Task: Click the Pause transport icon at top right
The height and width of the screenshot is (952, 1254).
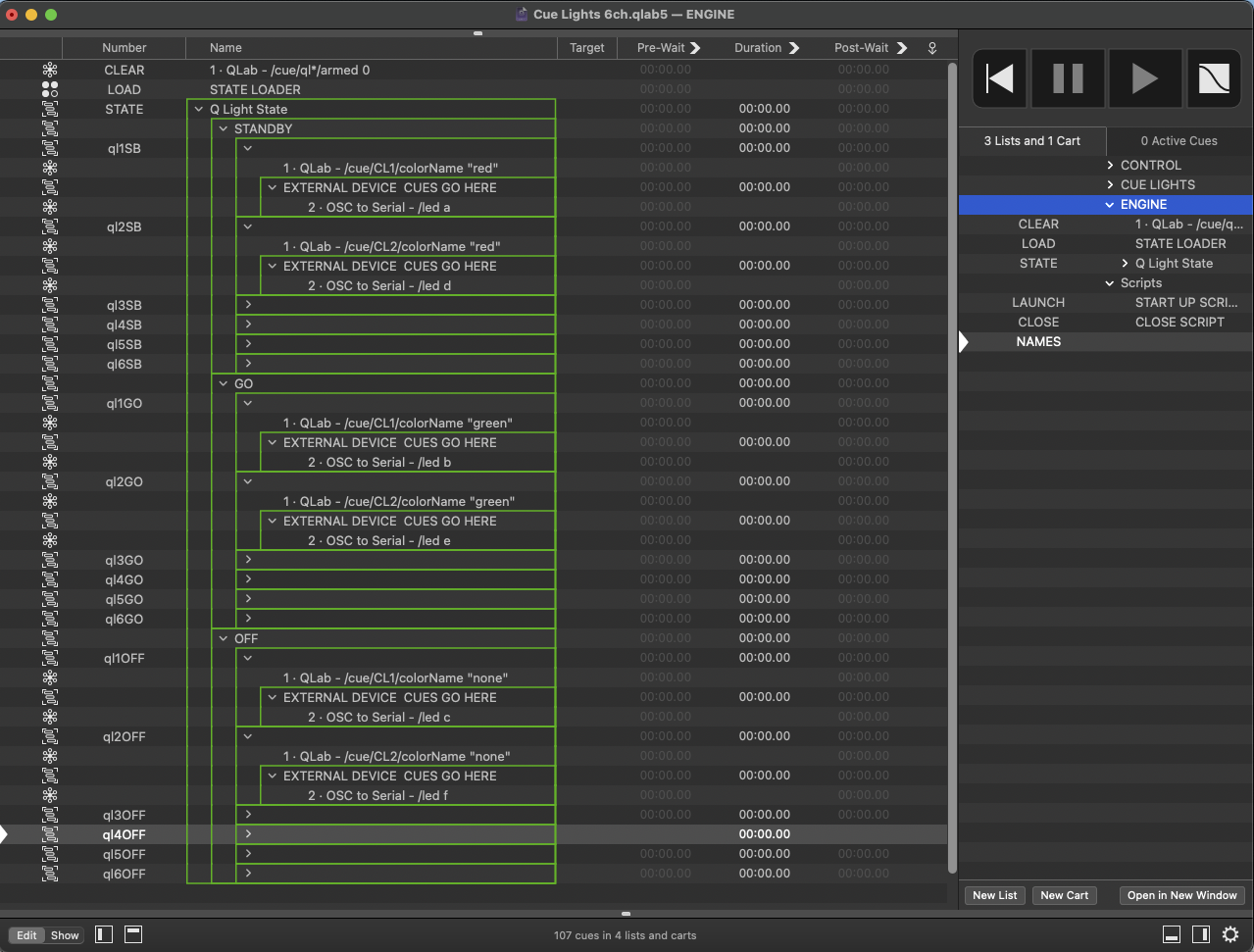Action: 1067,78
